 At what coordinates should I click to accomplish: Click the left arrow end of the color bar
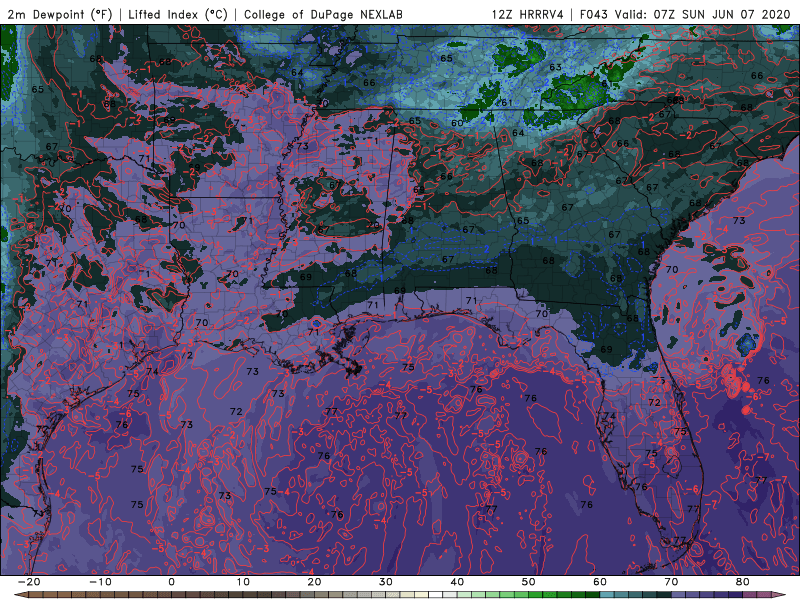click(x=20, y=595)
